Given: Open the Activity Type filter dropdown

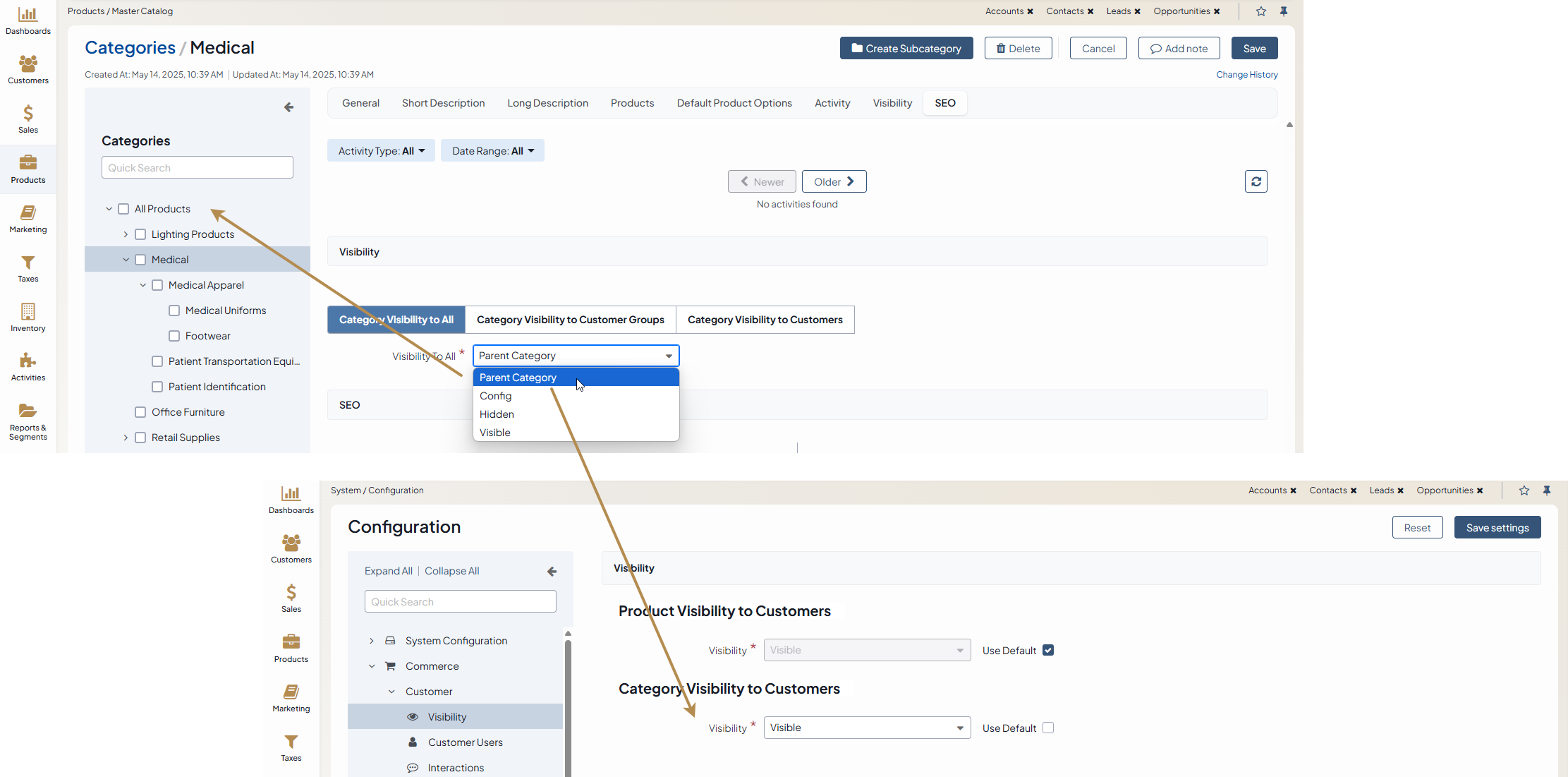Looking at the screenshot, I should (x=381, y=151).
